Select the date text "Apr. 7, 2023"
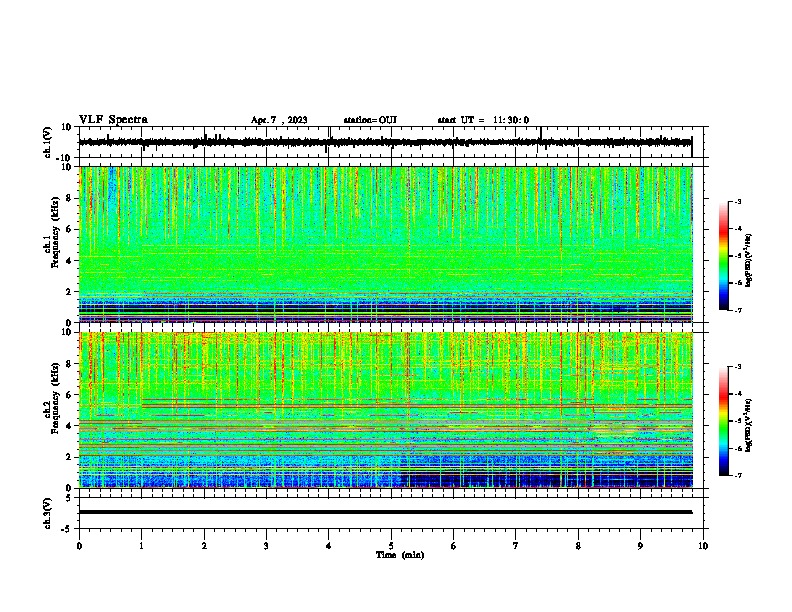The height and width of the screenshot is (612, 792). pos(279,120)
